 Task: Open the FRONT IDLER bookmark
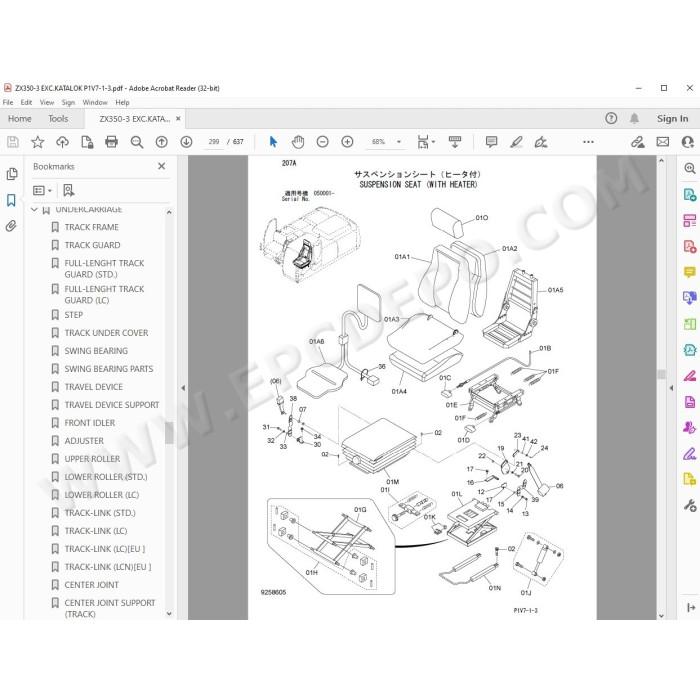coord(90,423)
